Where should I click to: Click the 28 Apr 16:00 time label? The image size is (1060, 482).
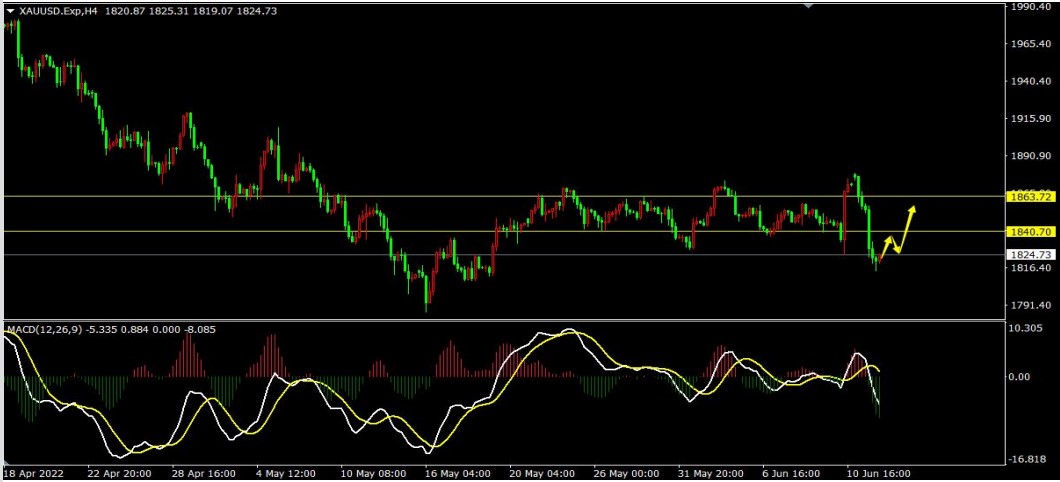[205, 474]
